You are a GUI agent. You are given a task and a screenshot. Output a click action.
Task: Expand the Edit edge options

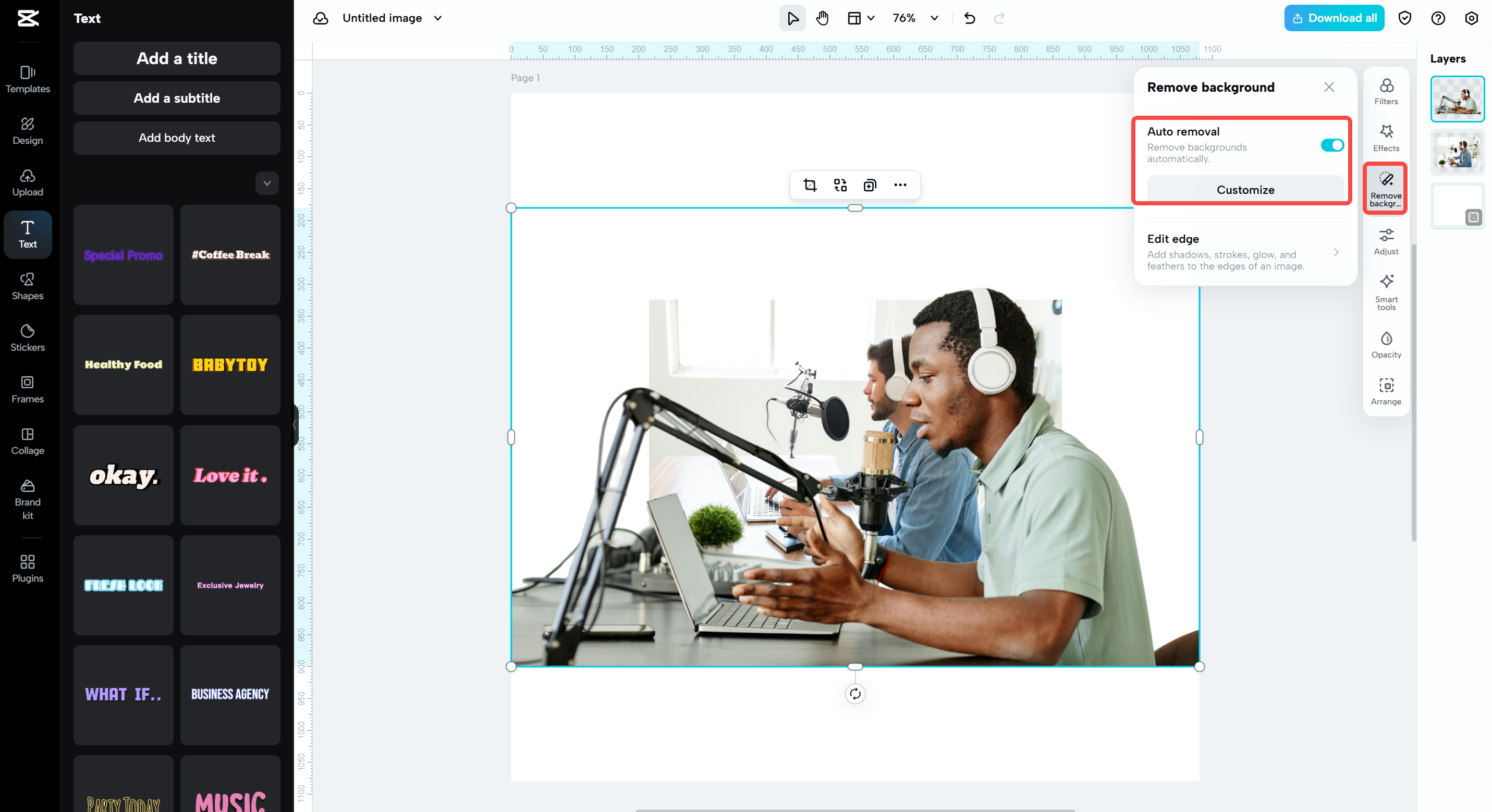[1336, 253]
